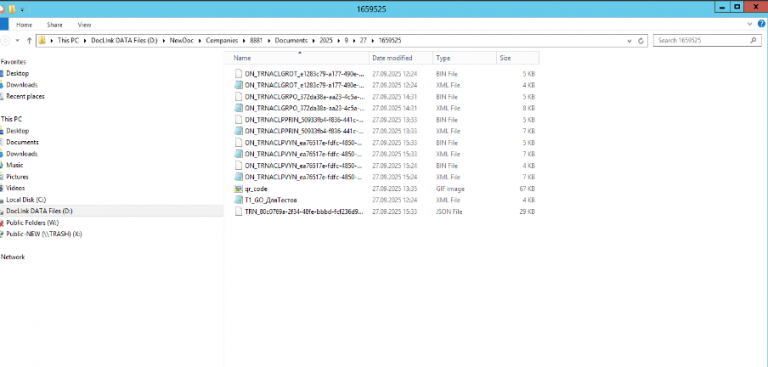
Task: Click the 67 KB size cell
Action: (x=527, y=189)
